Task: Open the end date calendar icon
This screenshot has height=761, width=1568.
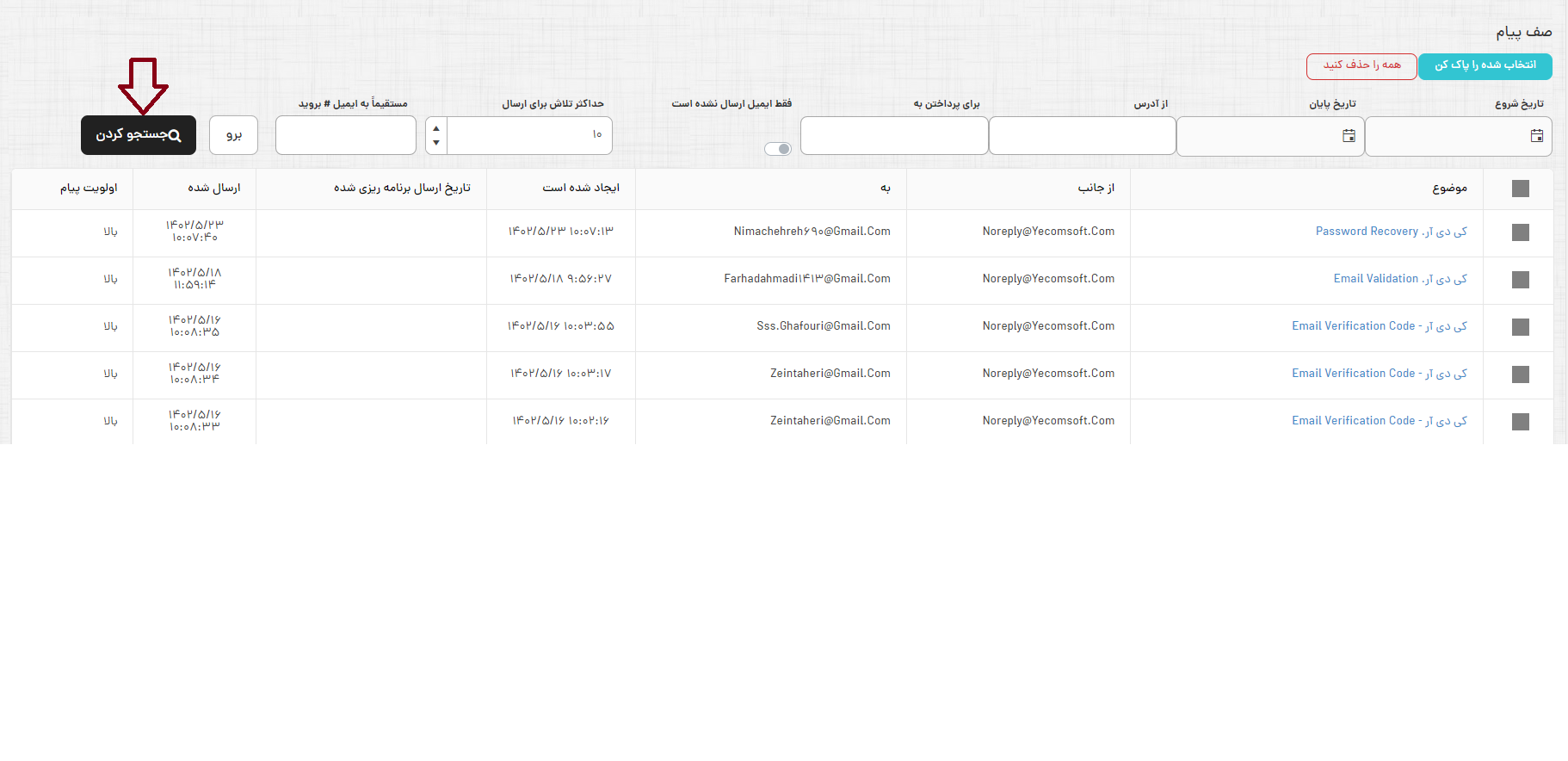Action: point(1349,136)
